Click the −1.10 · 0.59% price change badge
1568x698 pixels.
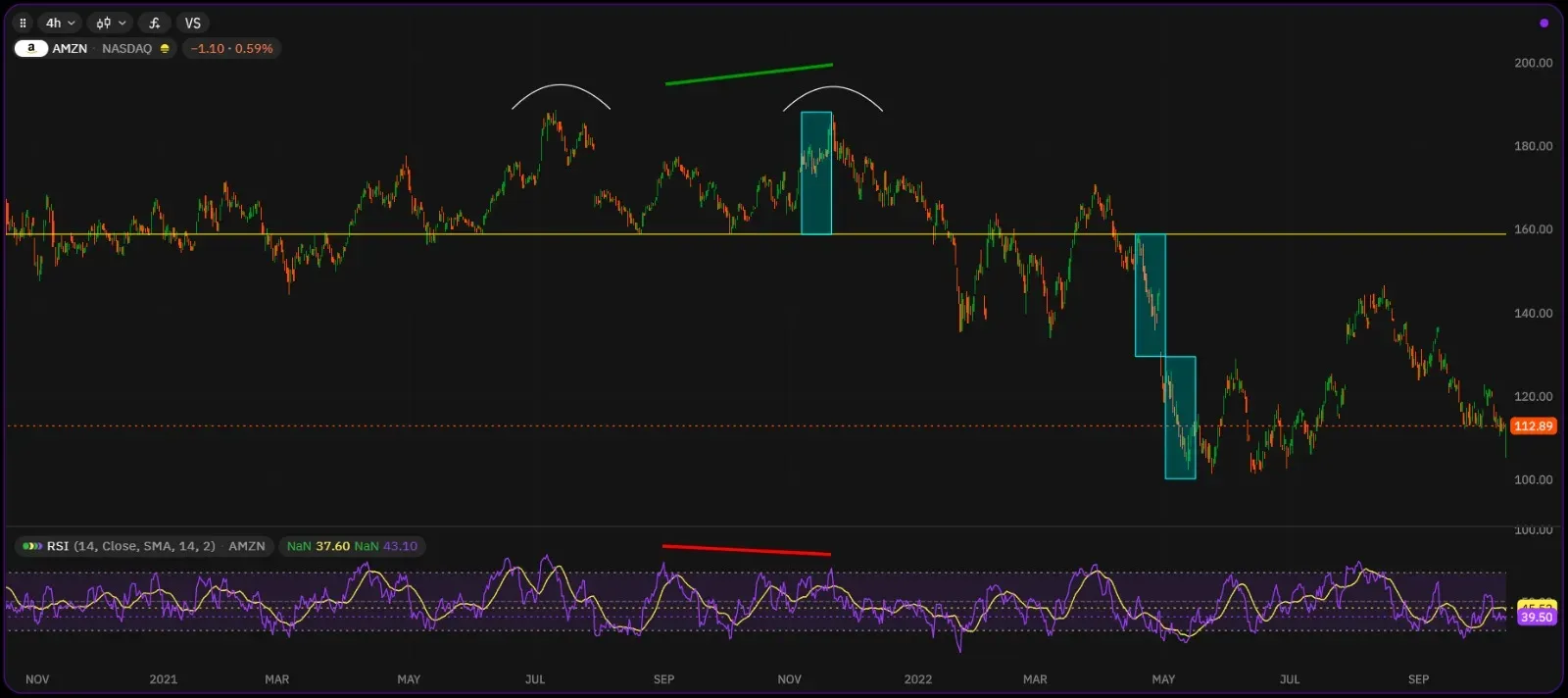(232, 49)
